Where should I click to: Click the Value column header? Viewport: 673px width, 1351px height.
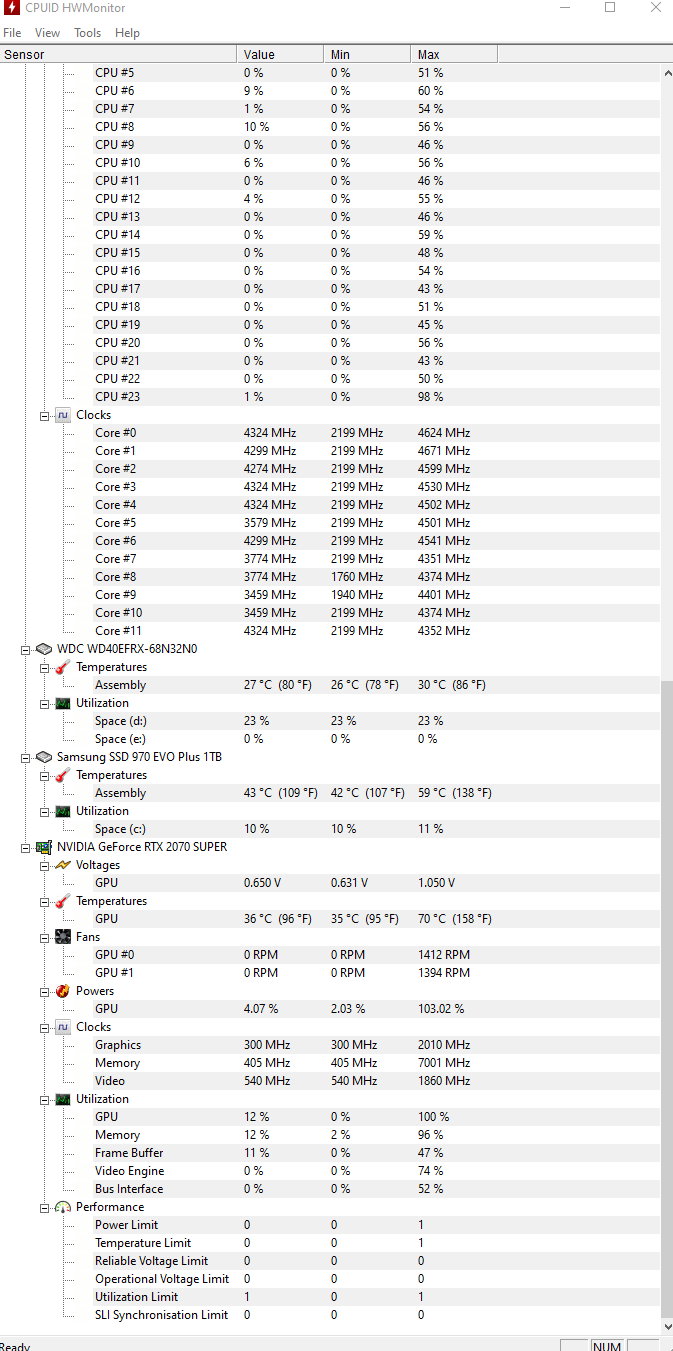point(280,54)
